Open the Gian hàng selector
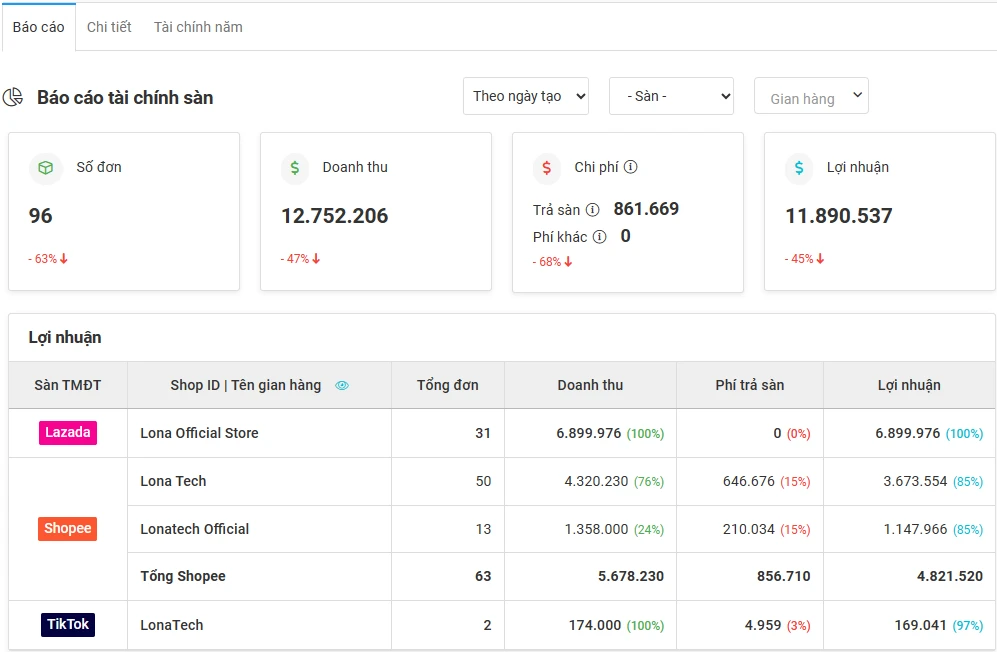This screenshot has height=652, width=997. pyautogui.click(x=810, y=96)
